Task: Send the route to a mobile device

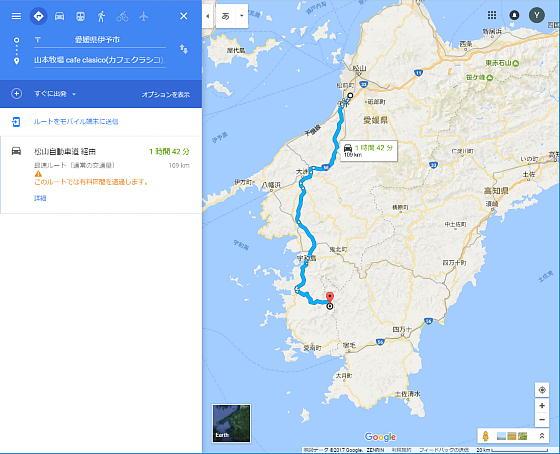Action: tap(76, 122)
